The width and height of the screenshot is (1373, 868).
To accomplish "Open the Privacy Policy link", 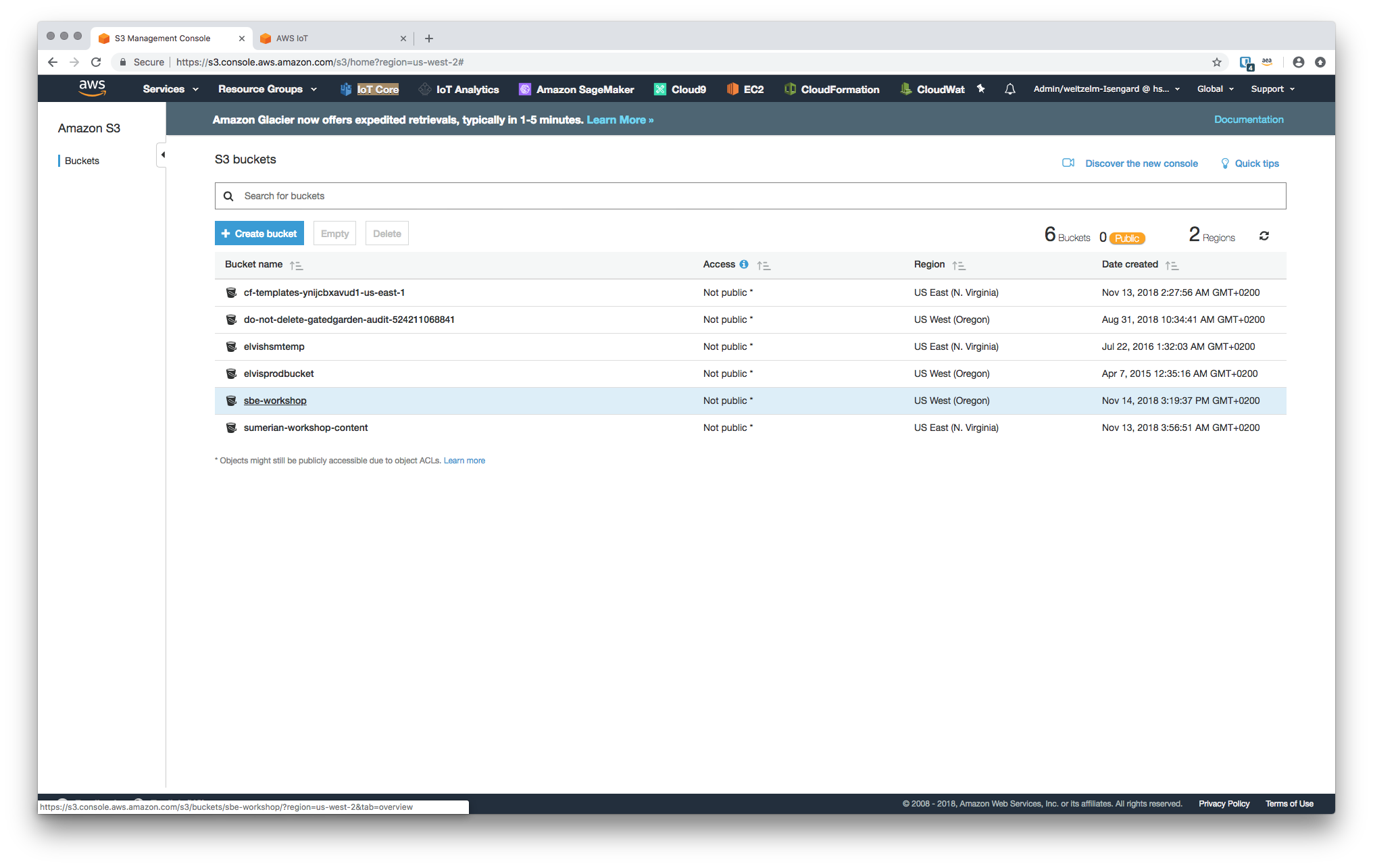I will tap(1224, 804).
